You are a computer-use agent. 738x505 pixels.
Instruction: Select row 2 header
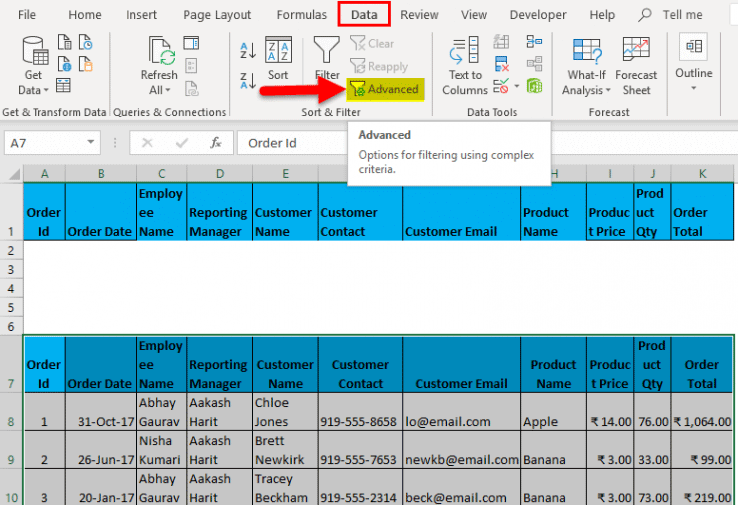(11, 250)
